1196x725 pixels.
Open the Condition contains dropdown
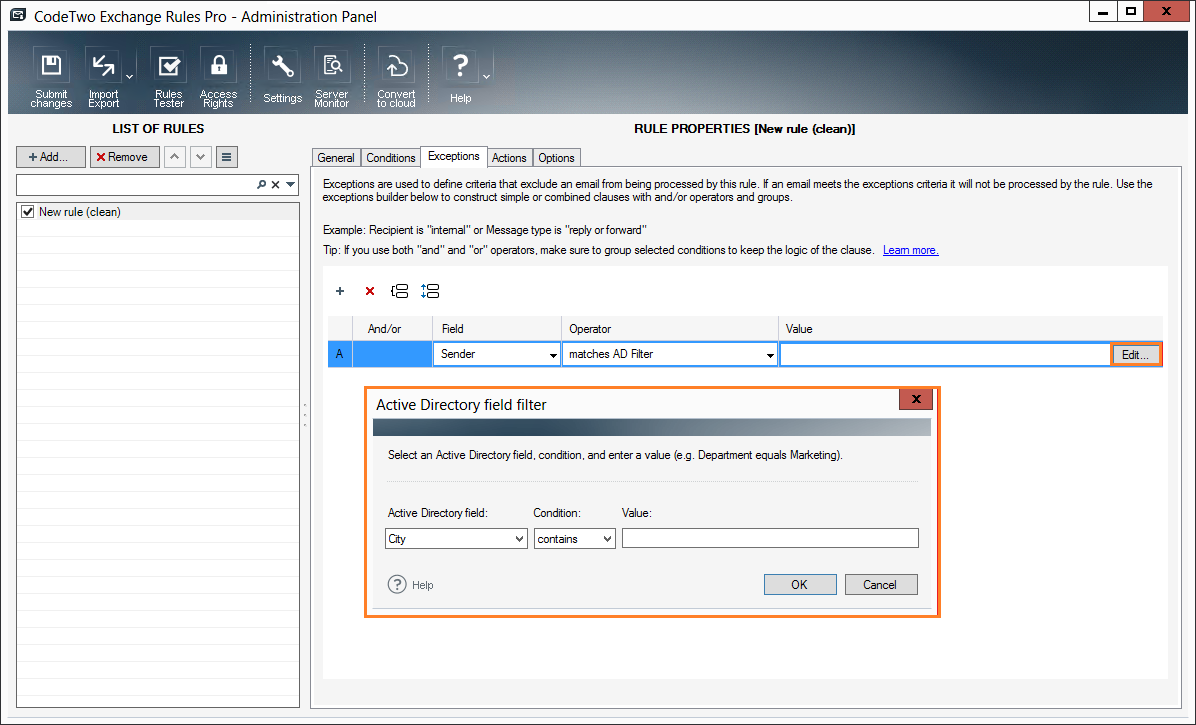click(x=574, y=539)
